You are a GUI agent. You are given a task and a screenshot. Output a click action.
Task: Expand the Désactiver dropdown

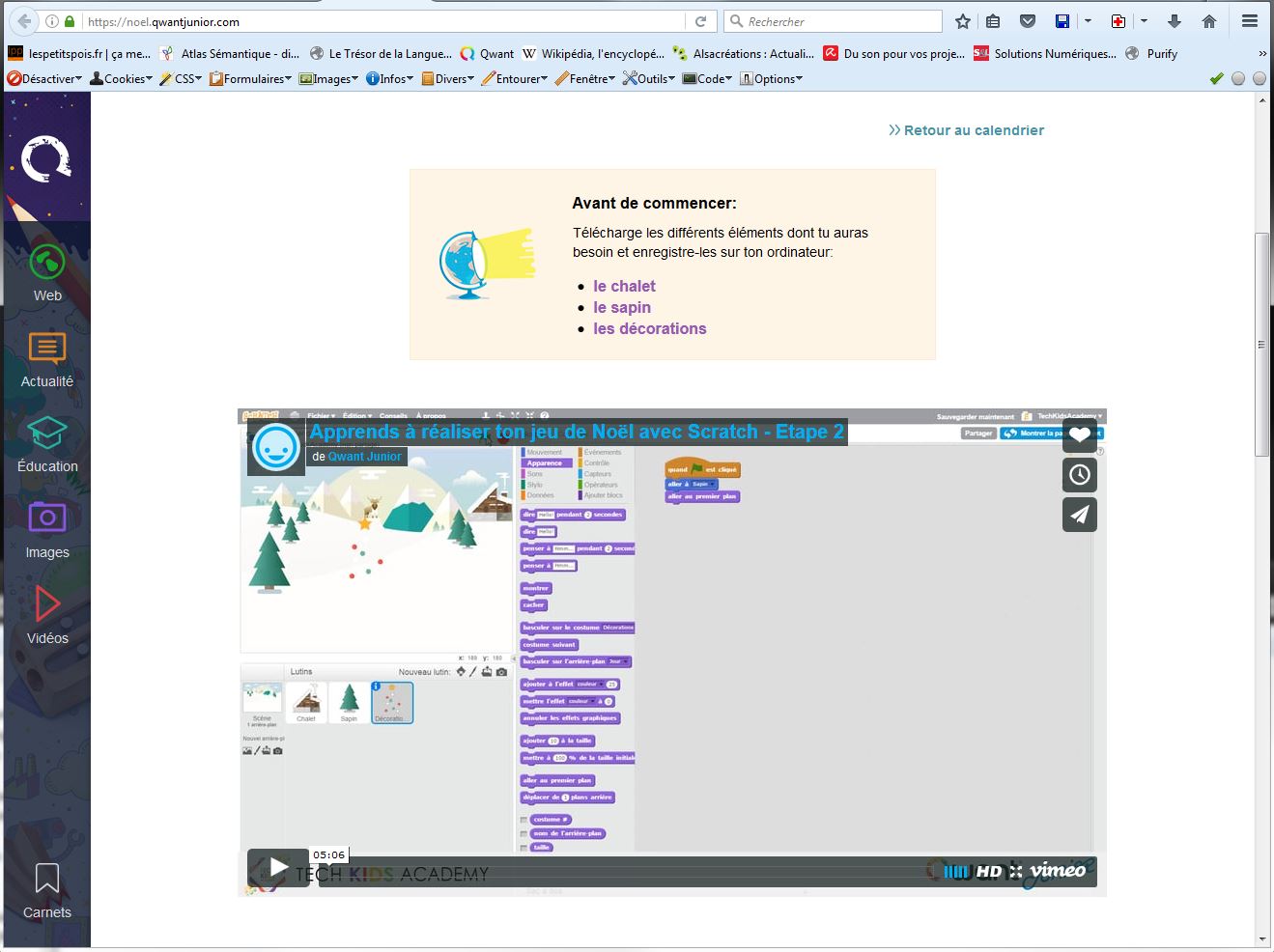pos(43,79)
